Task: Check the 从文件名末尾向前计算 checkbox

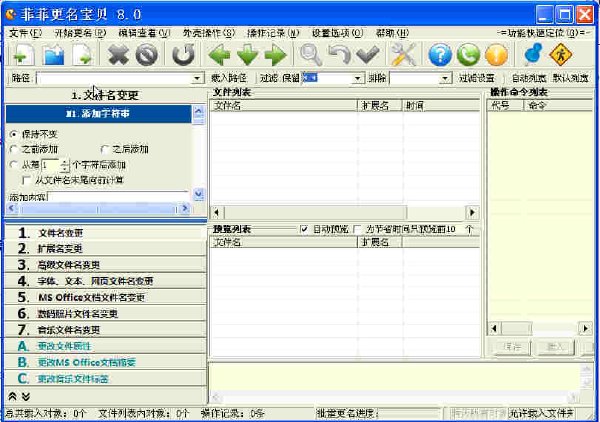Action: point(26,180)
